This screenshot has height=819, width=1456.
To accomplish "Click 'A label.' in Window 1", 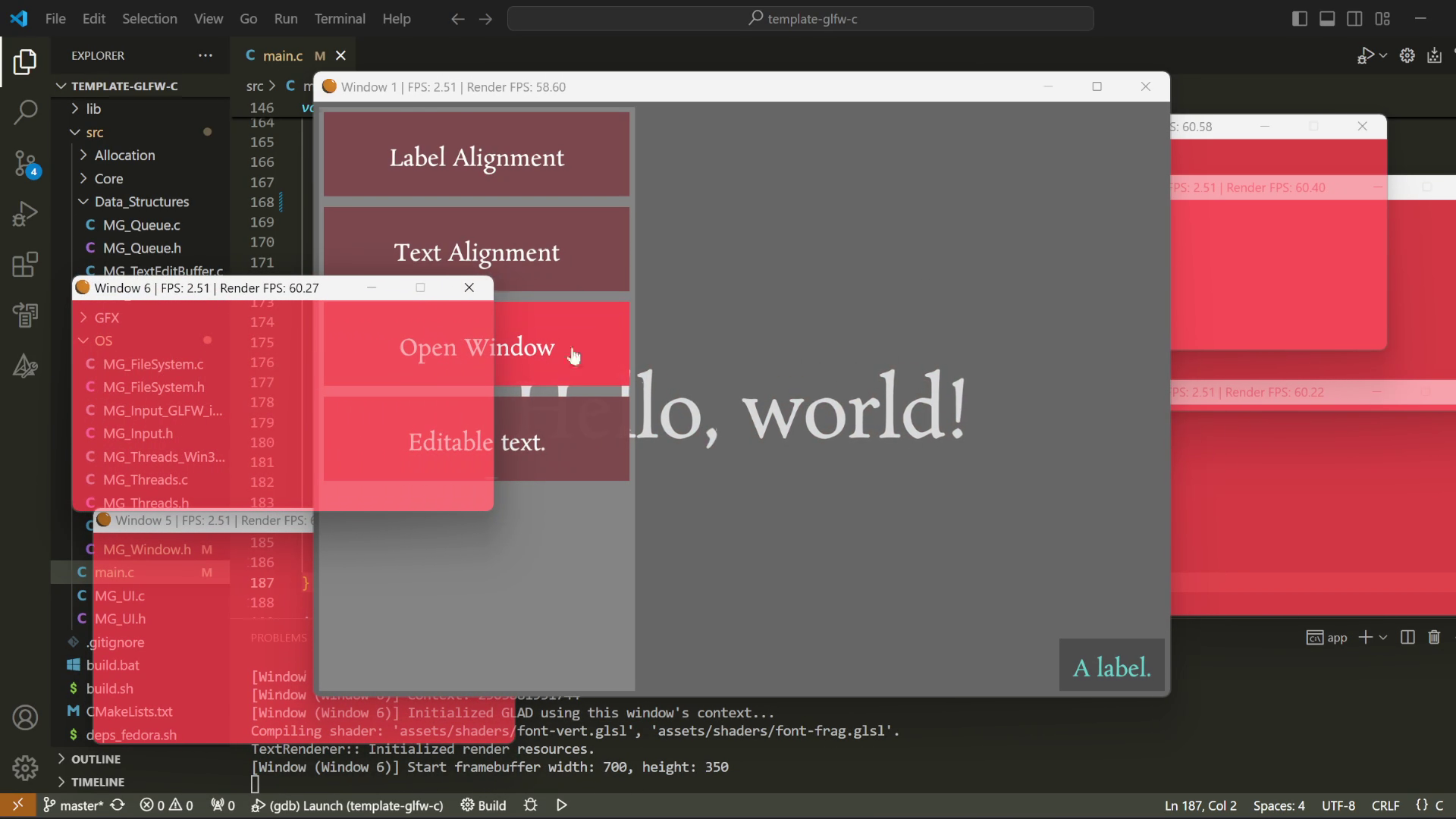I will point(1112,665).
